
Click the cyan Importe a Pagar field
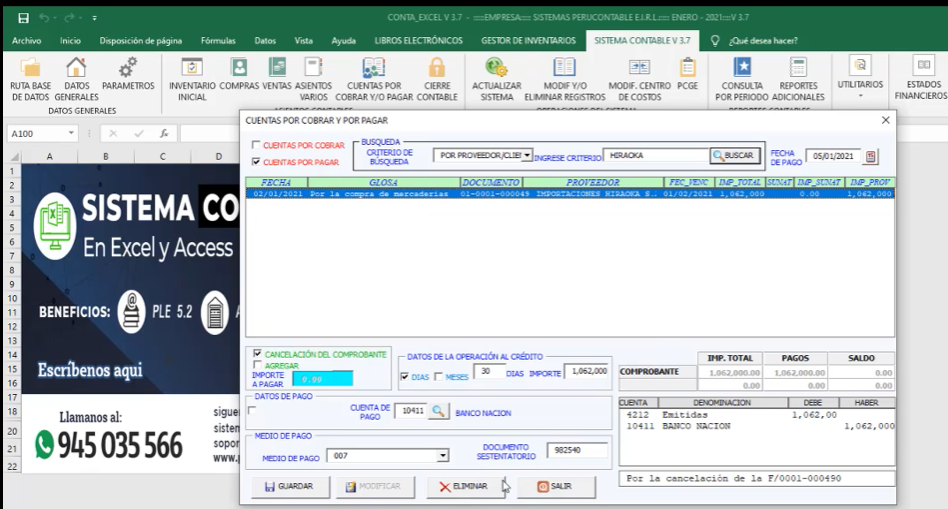click(x=322, y=379)
